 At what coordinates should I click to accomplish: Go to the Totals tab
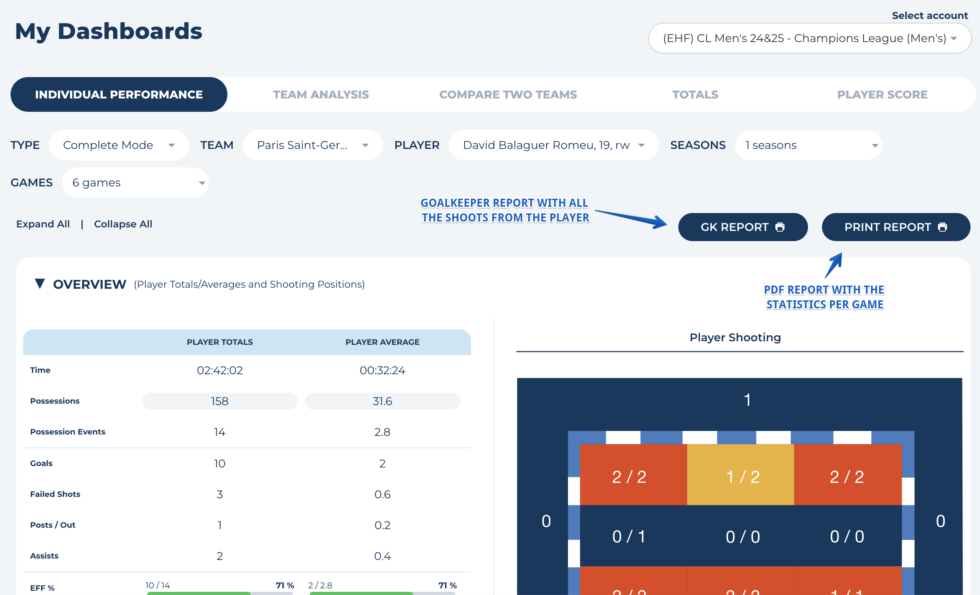(695, 95)
